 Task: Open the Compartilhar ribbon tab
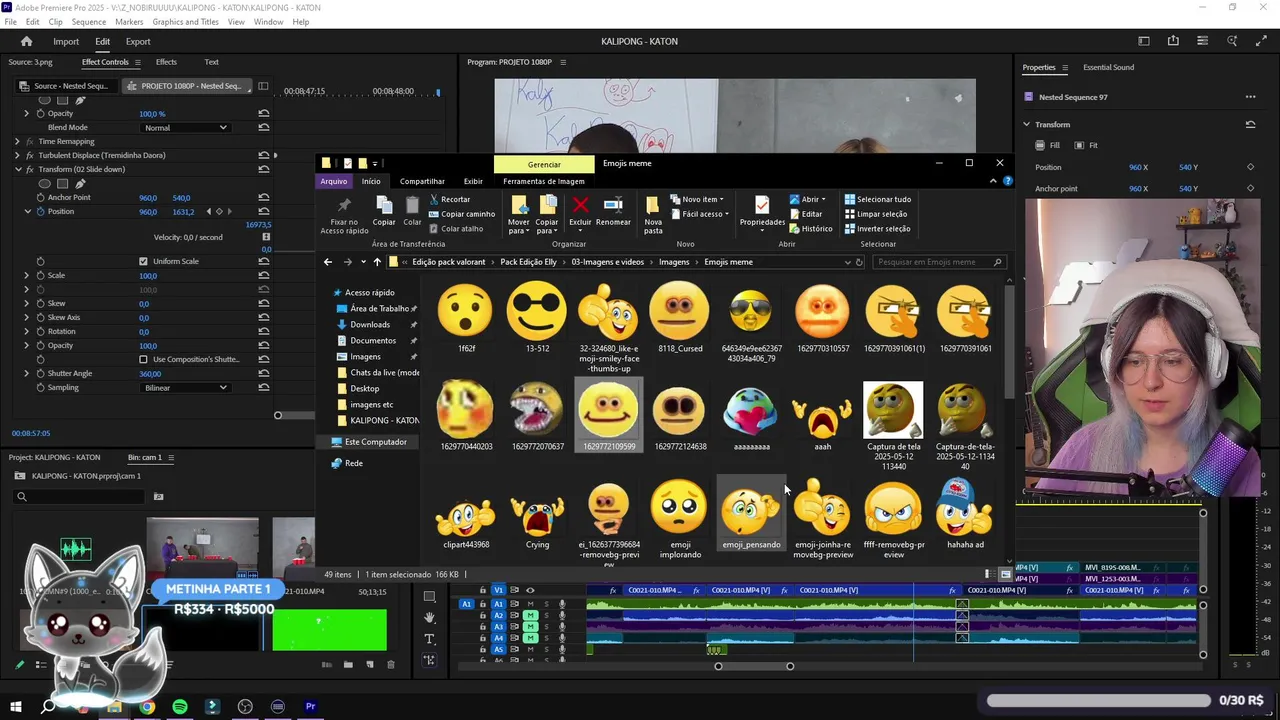(x=422, y=181)
